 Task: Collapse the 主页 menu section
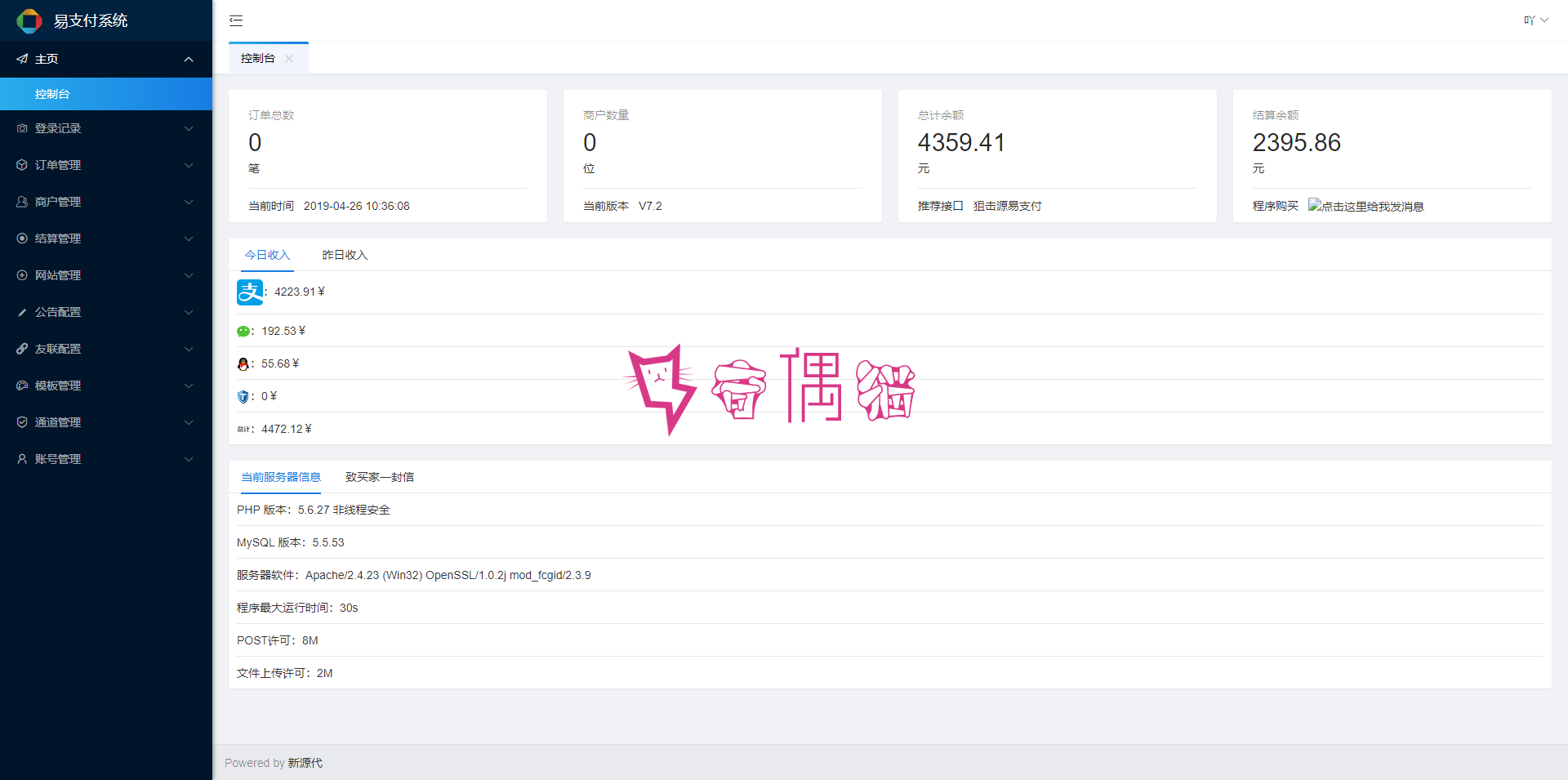(189, 59)
